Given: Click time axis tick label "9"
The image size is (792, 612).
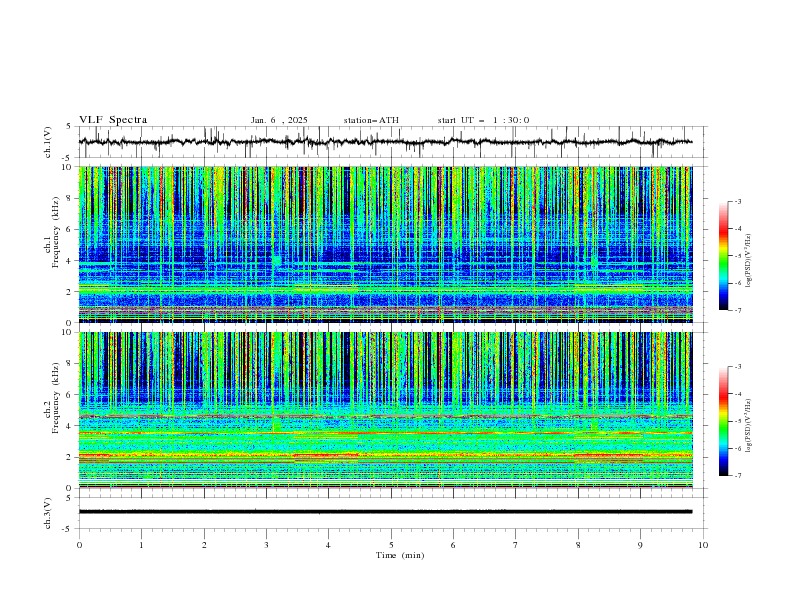Looking at the screenshot, I should pos(640,545).
